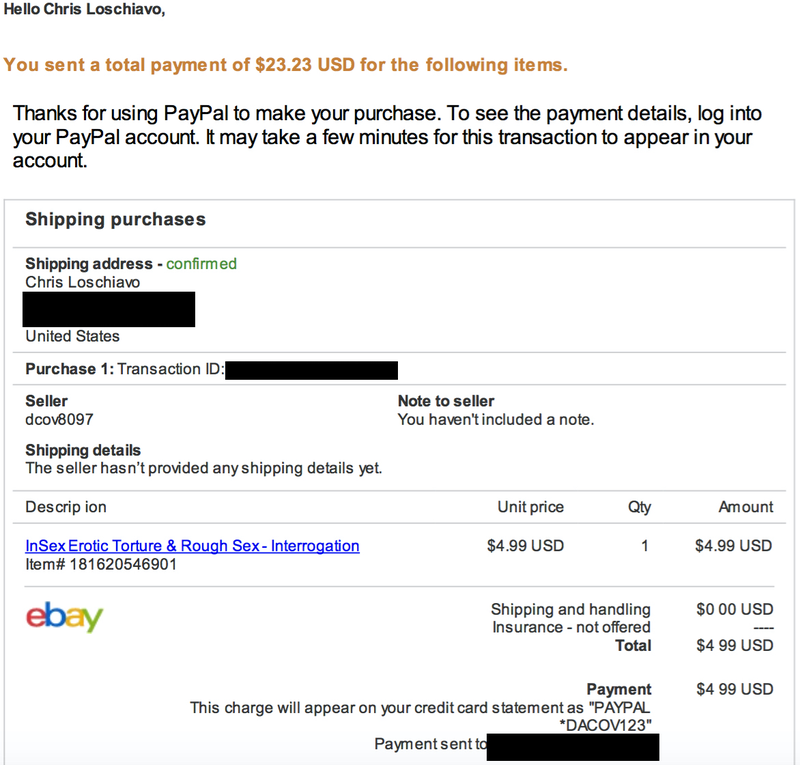Screen dimensions: 800x765
Task: Click the Total amount $4.99 USD
Action: (735, 646)
